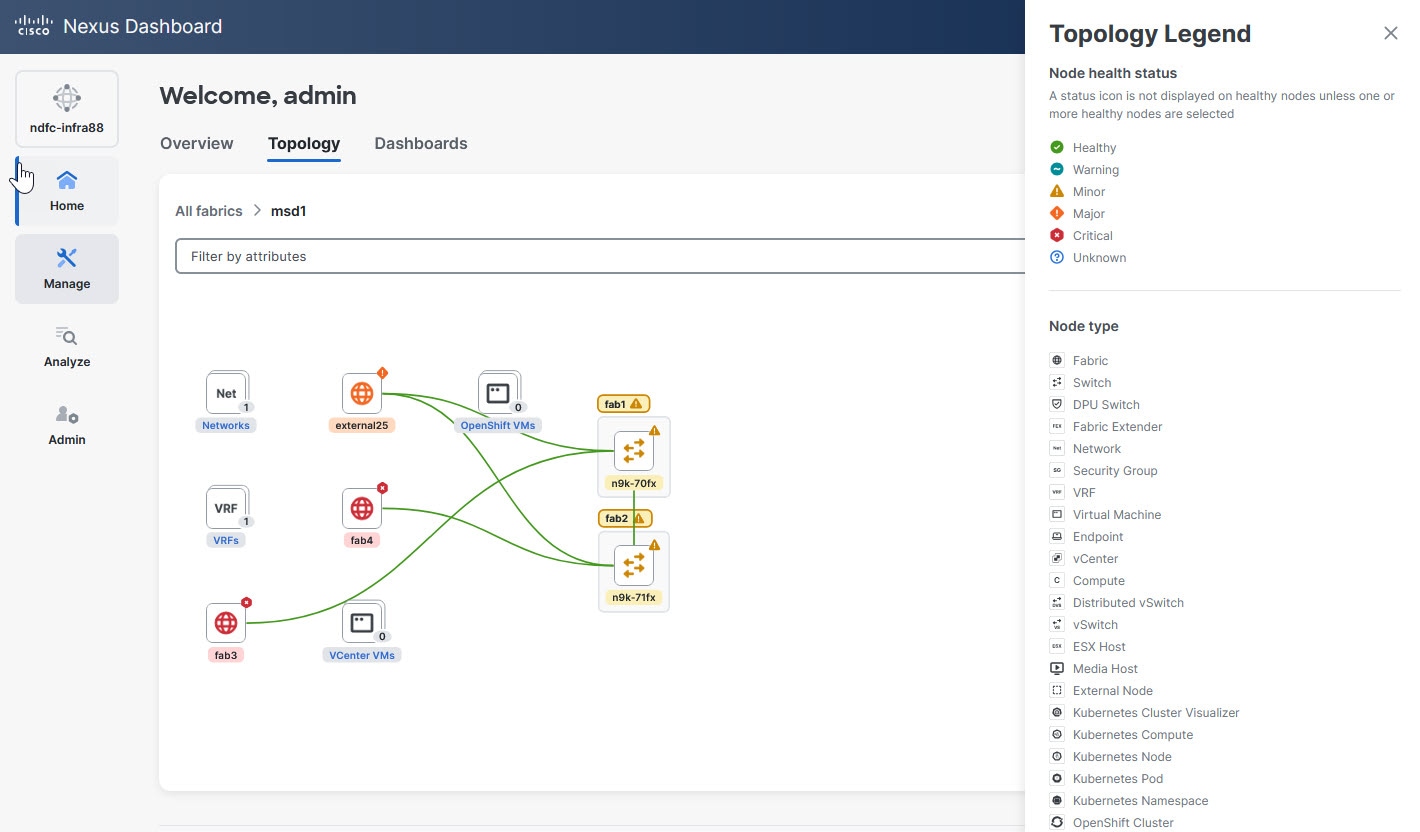The width and height of the screenshot is (1420, 832).
Task: Go to Home in the sidebar
Action: (x=67, y=191)
